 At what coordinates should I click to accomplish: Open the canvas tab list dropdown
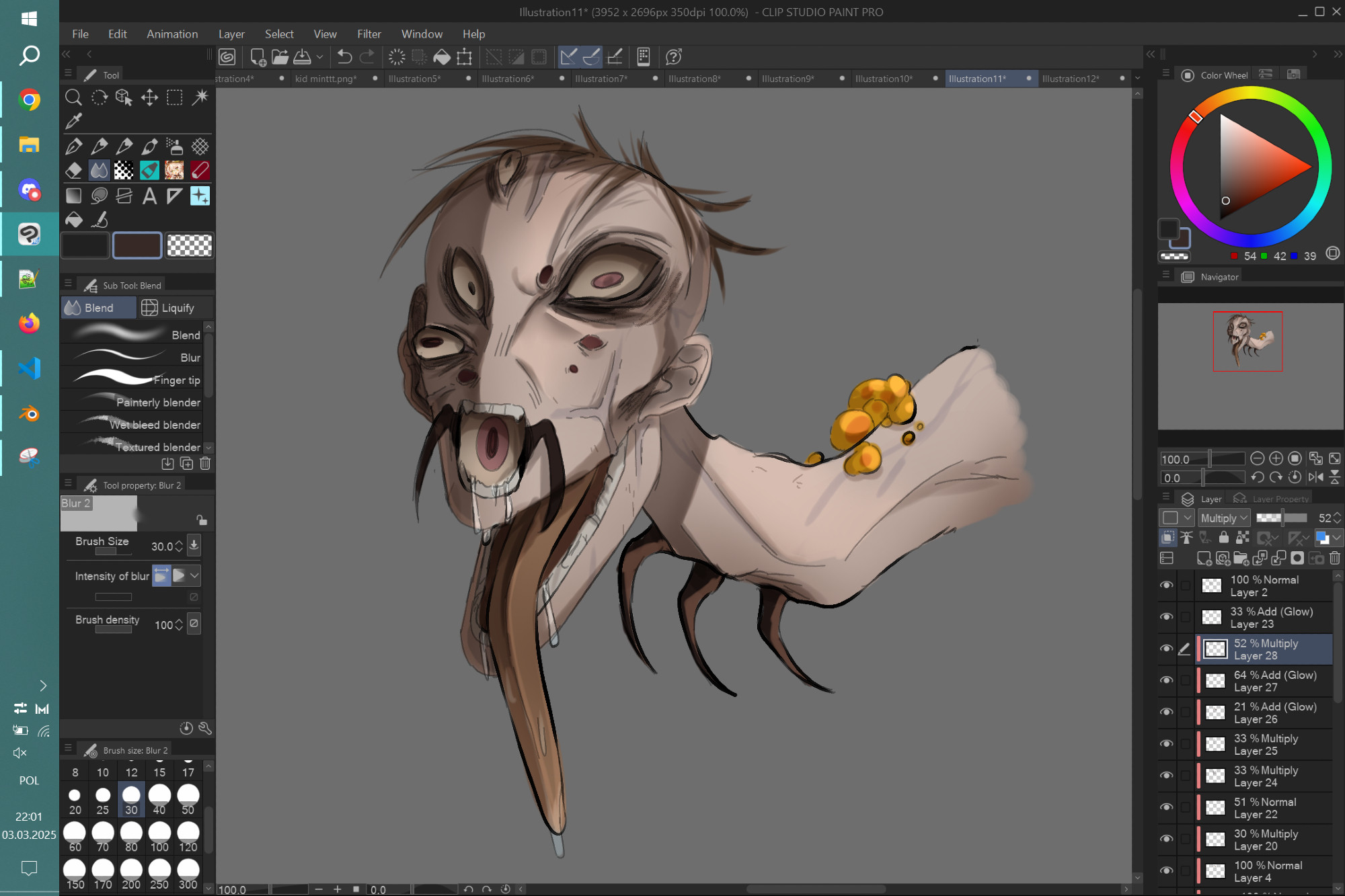(x=1137, y=79)
